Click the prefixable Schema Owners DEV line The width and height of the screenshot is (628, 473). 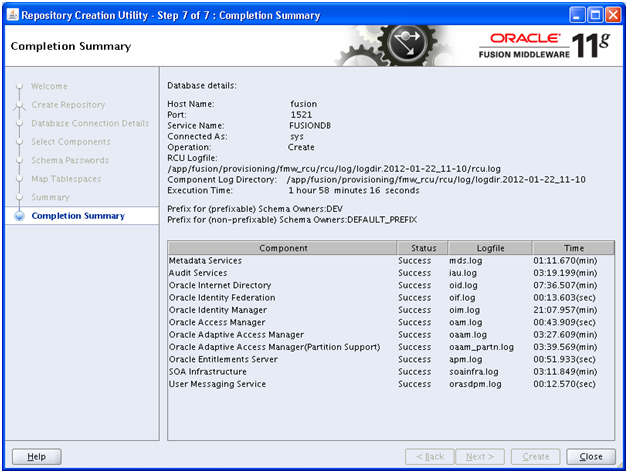click(x=255, y=209)
